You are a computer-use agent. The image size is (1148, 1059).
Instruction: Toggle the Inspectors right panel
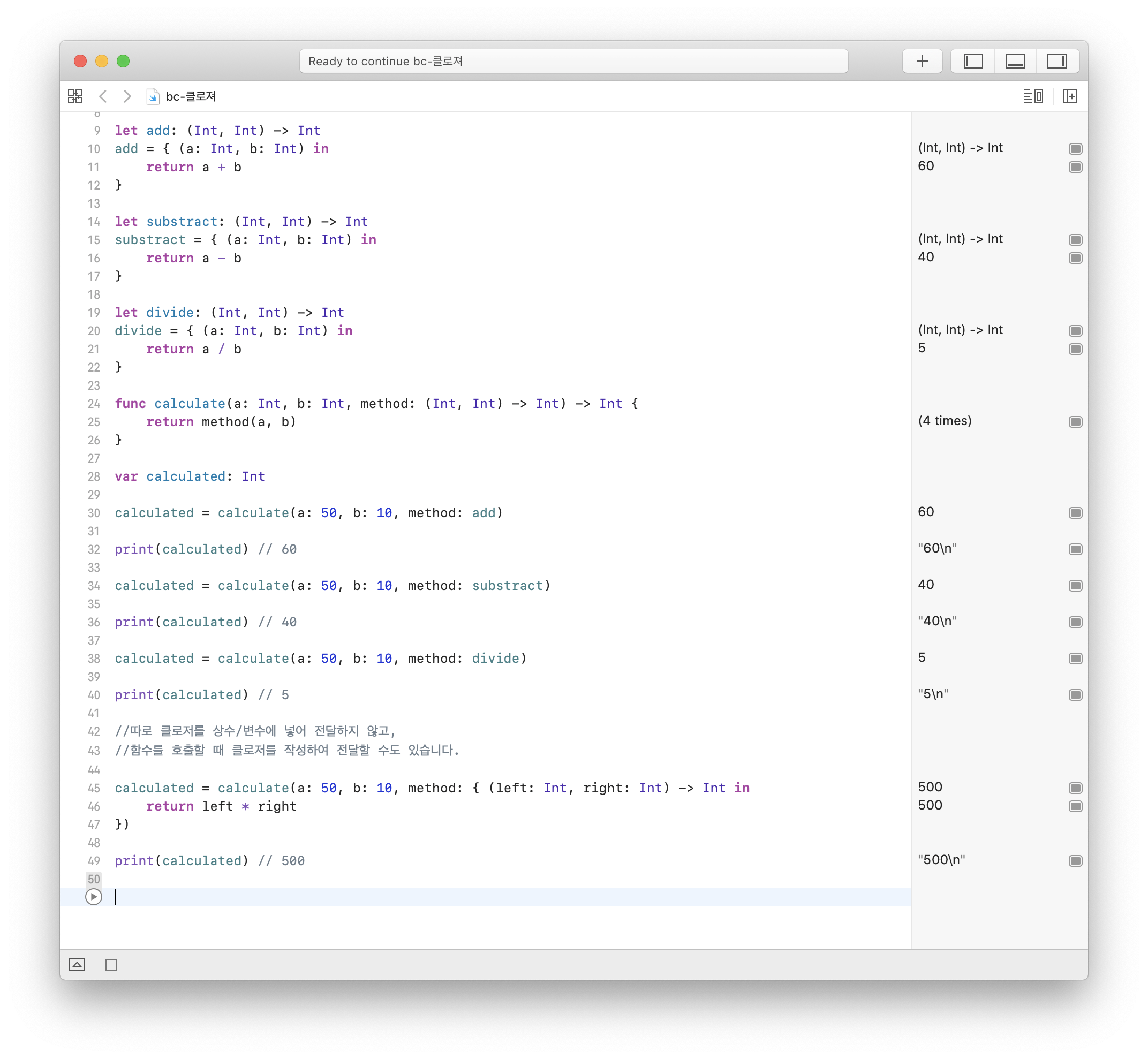pos(1056,62)
